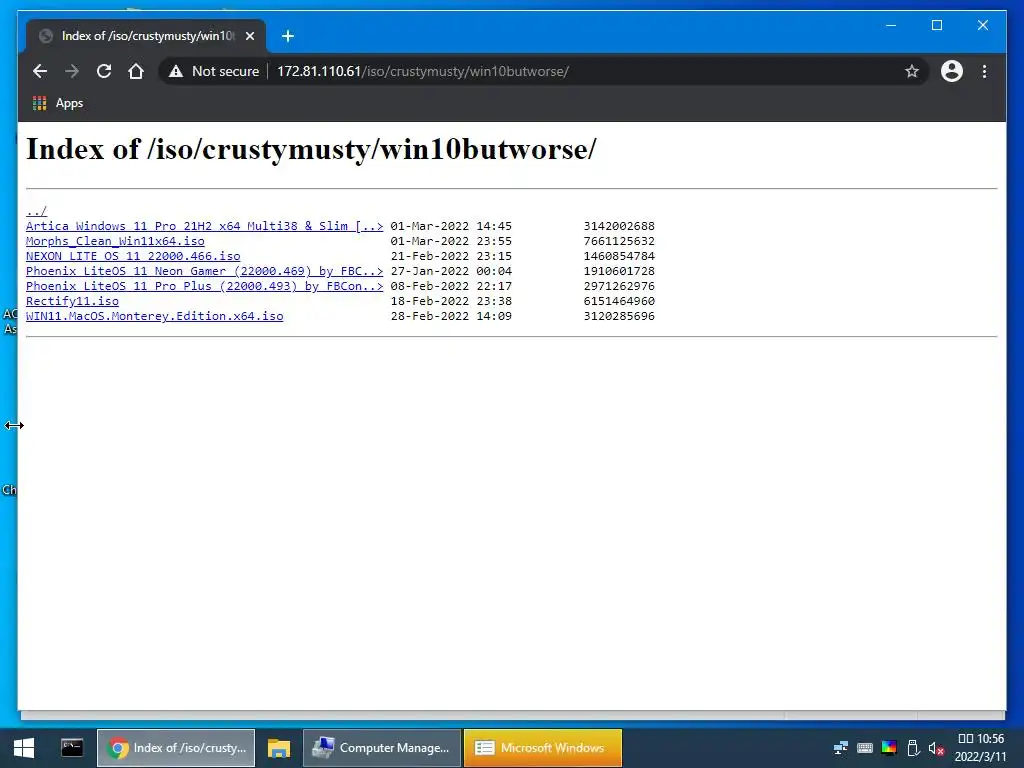Open the Windows Start menu
The image size is (1024, 768).
pos(24,748)
